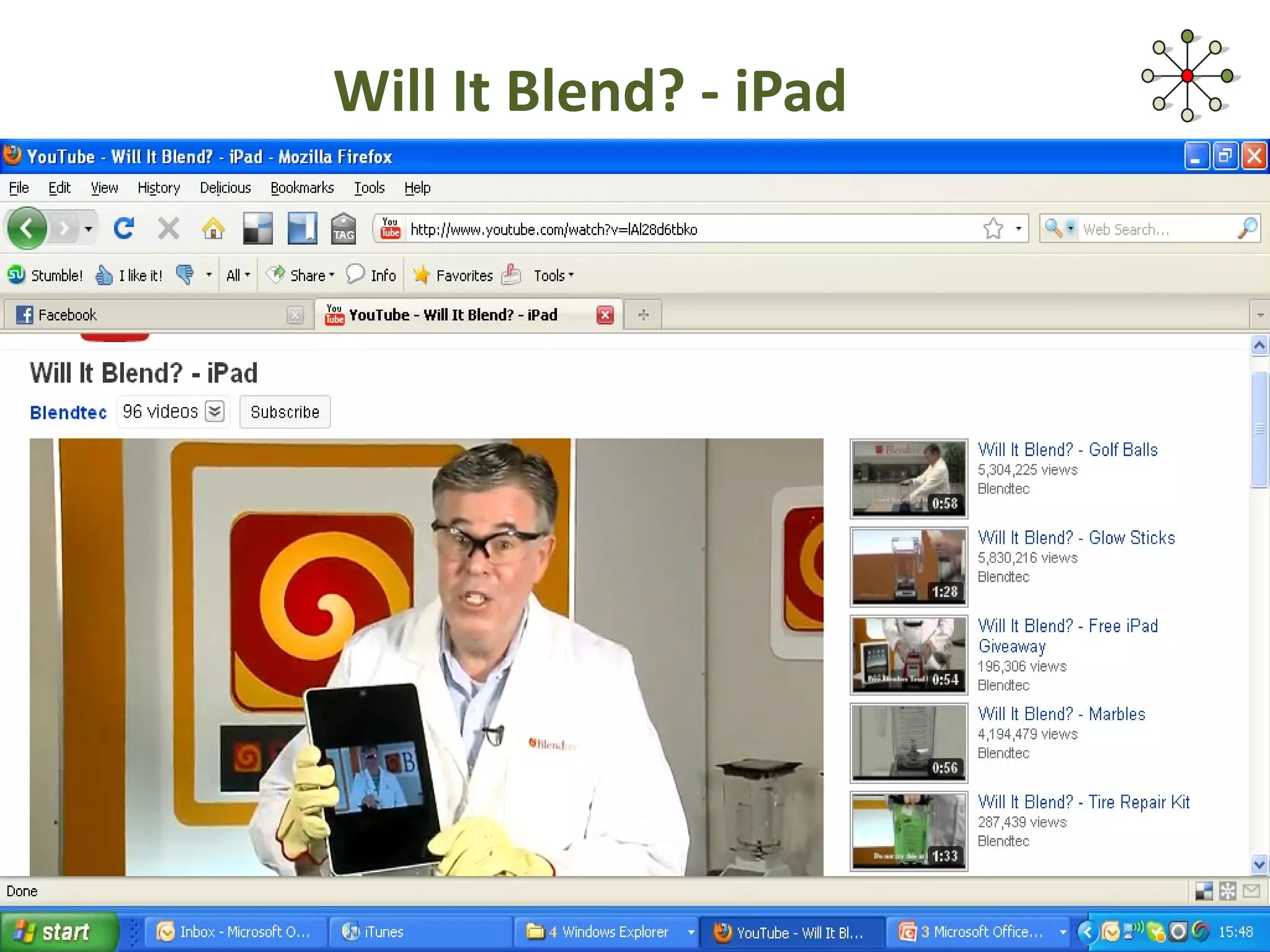
Task: Close the Facebook tab
Action: click(x=295, y=315)
